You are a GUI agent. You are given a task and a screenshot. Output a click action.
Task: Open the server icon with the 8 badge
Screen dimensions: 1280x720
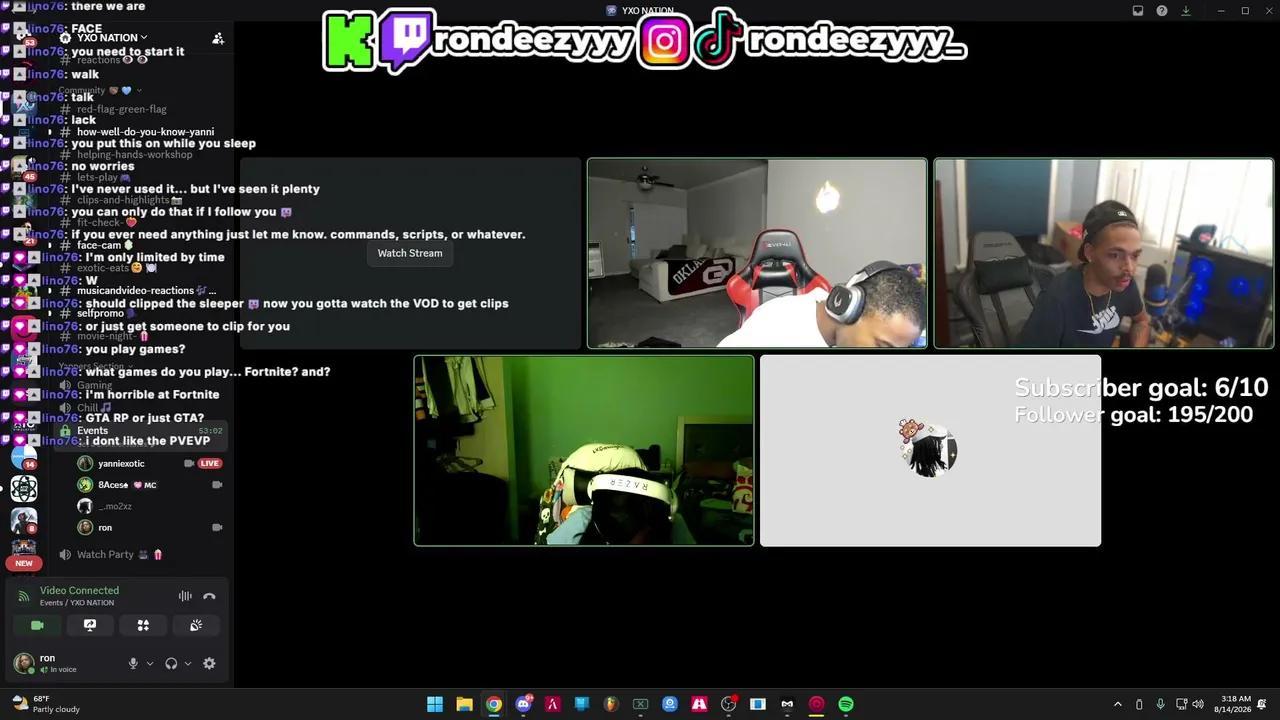24,521
